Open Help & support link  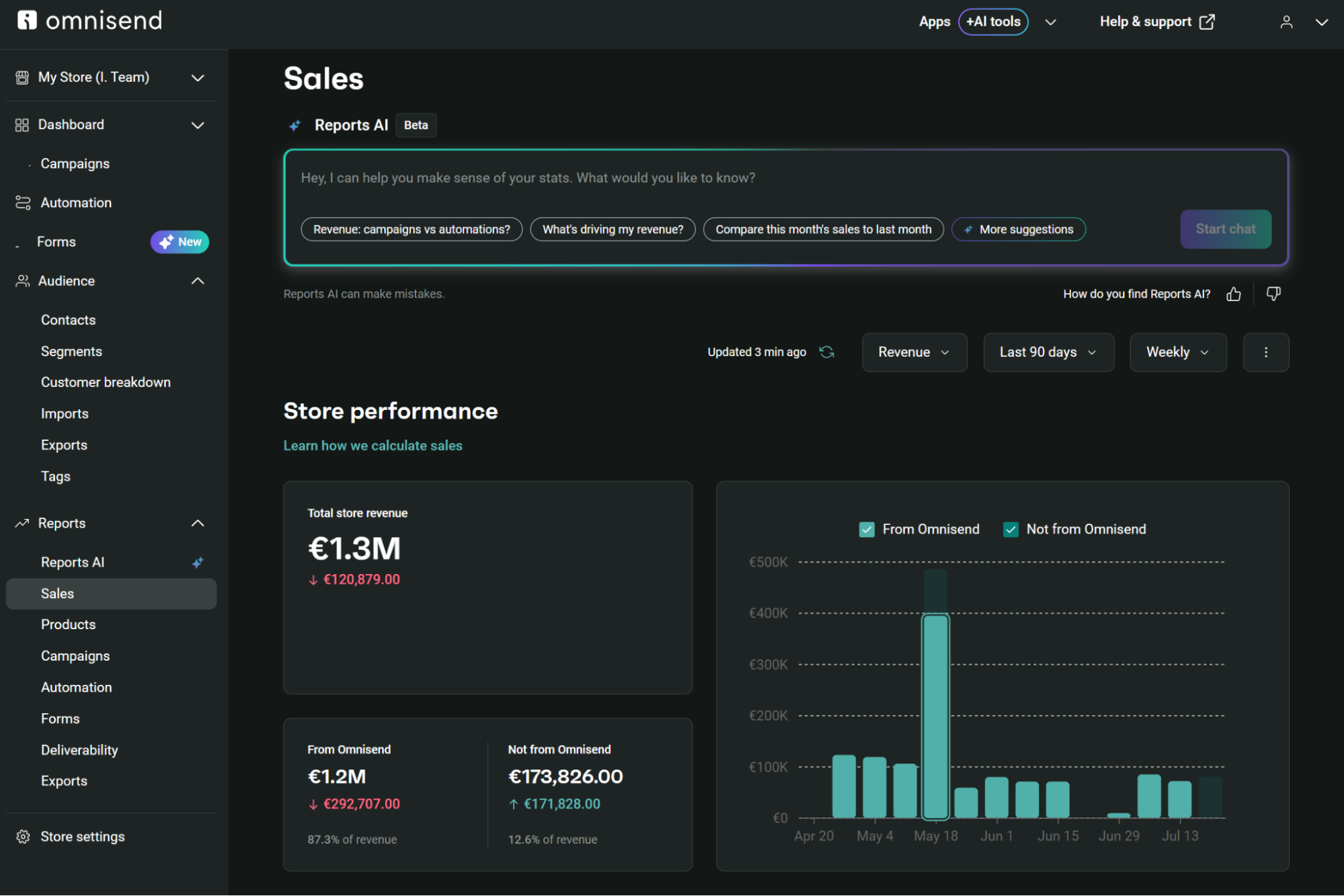click(1158, 22)
